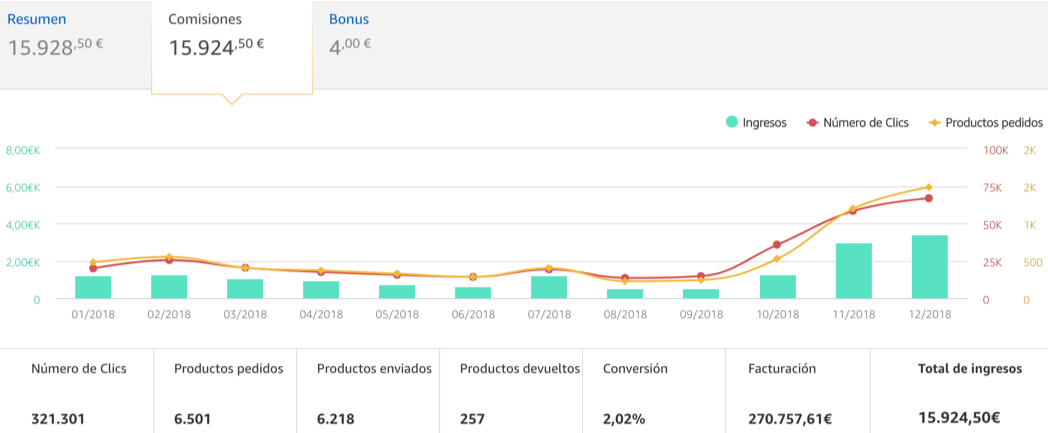
Task: Click the red Número de Clics legend marker
Action: (x=812, y=123)
